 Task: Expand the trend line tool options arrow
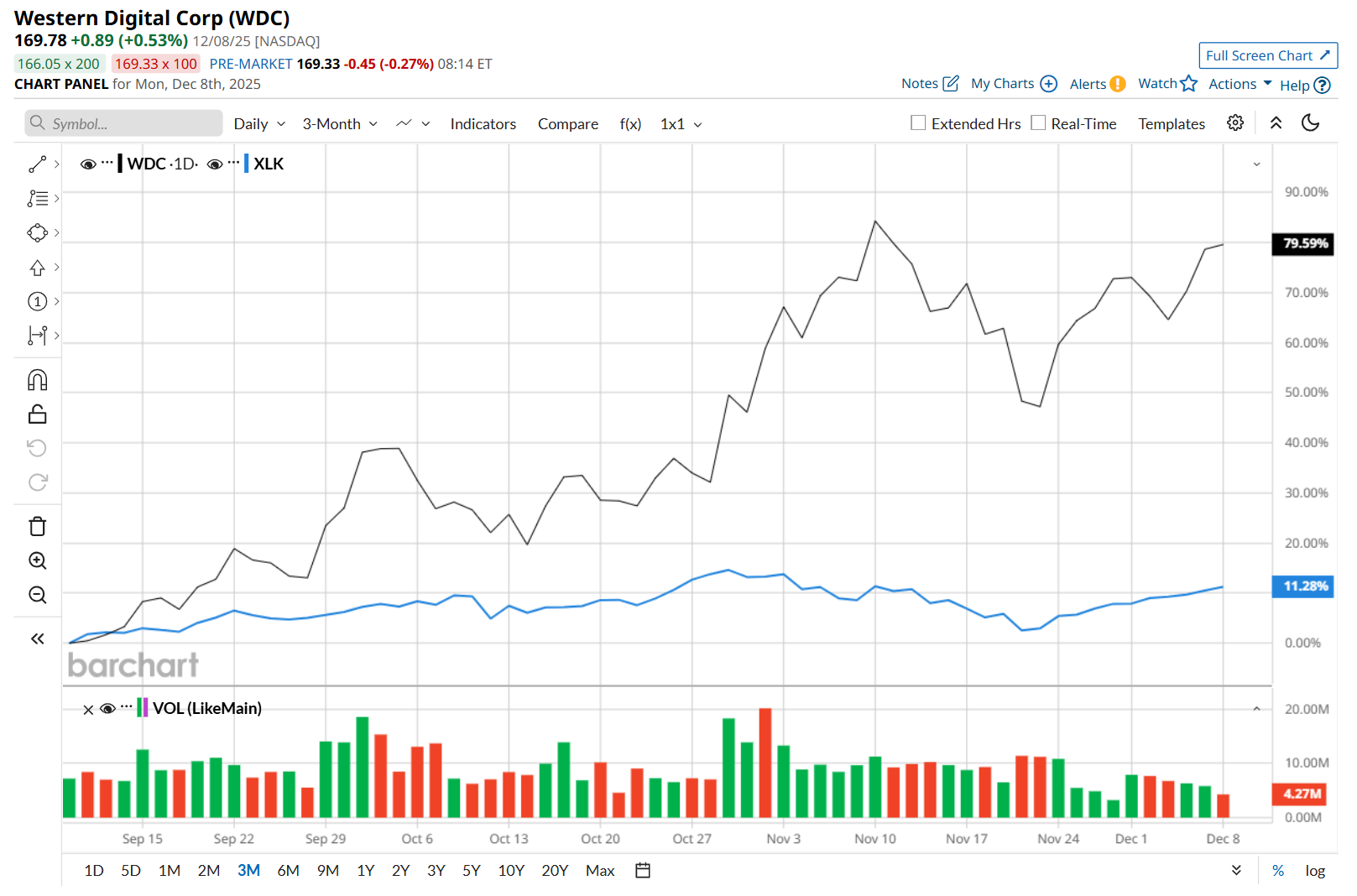[56, 164]
